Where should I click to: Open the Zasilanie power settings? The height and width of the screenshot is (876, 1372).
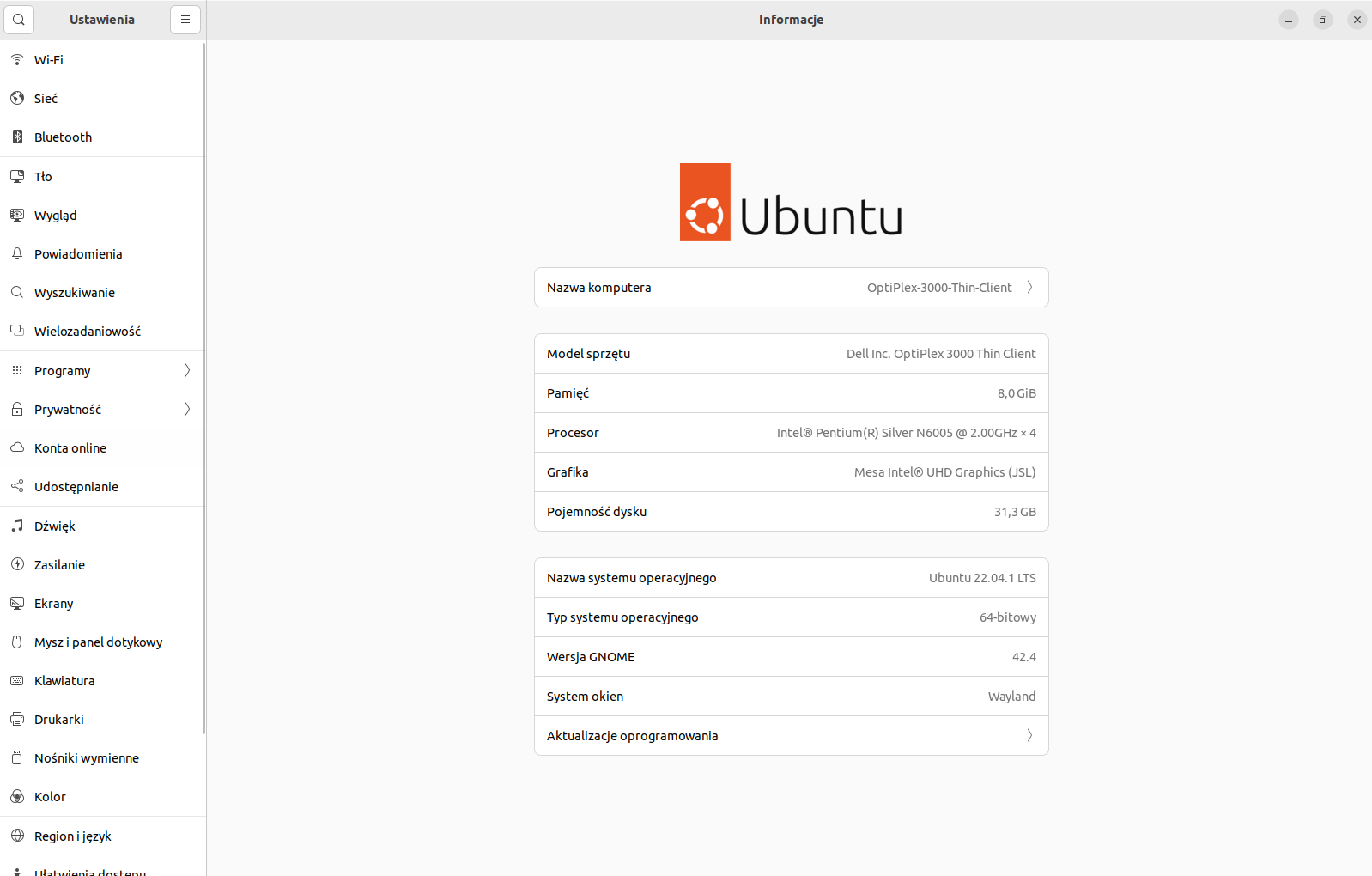coord(59,565)
